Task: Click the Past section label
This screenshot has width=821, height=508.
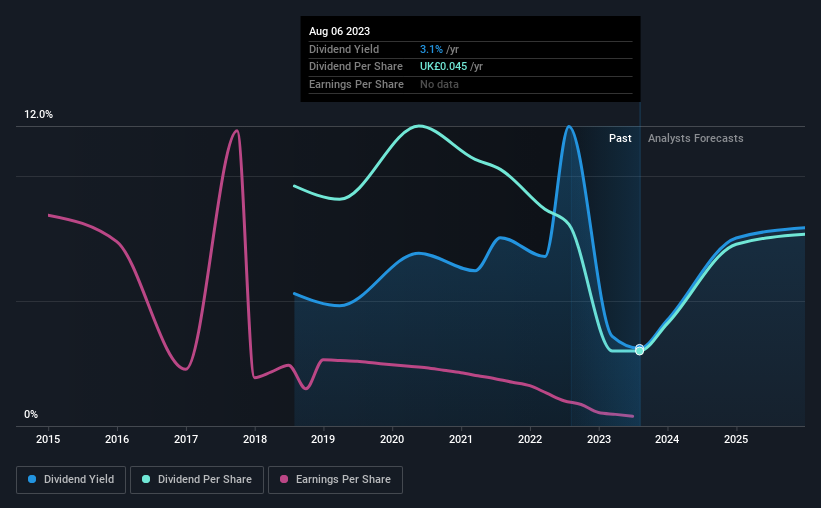Action: pyautogui.click(x=620, y=138)
